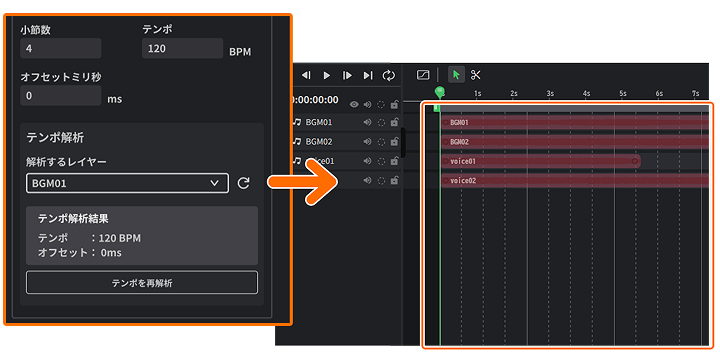Refresh the layer list with reload icon
The width and height of the screenshot is (720, 364).
[x=243, y=183]
